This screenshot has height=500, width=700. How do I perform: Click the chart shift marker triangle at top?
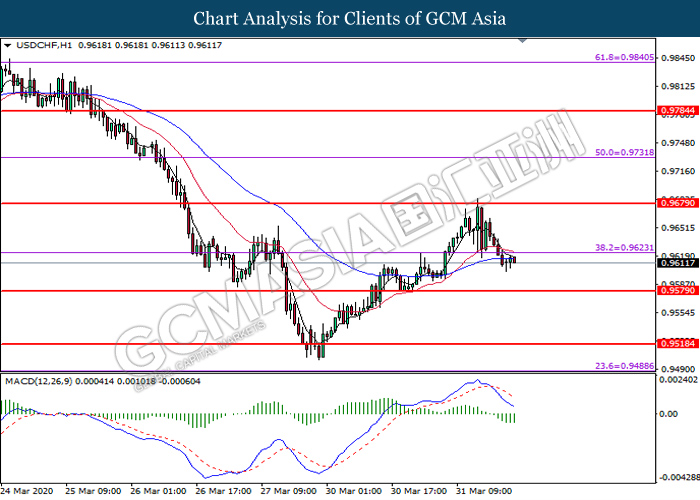(522, 41)
